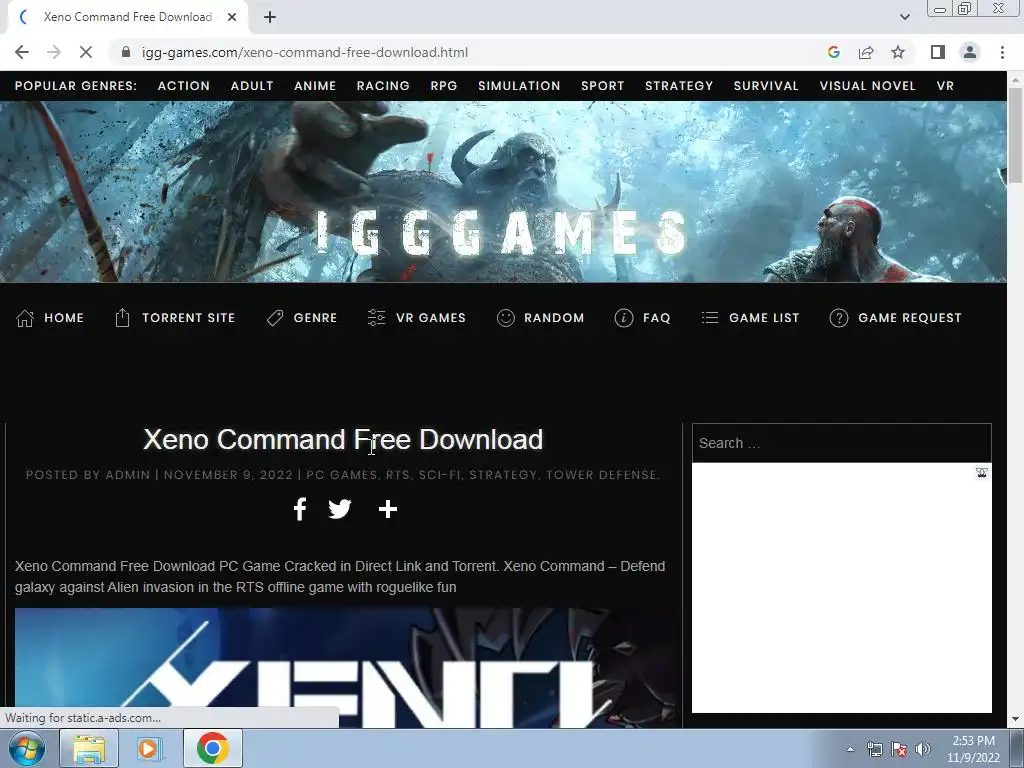Click the Google icon in address bar
The image size is (1024, 768).
[x=833, y=52]
